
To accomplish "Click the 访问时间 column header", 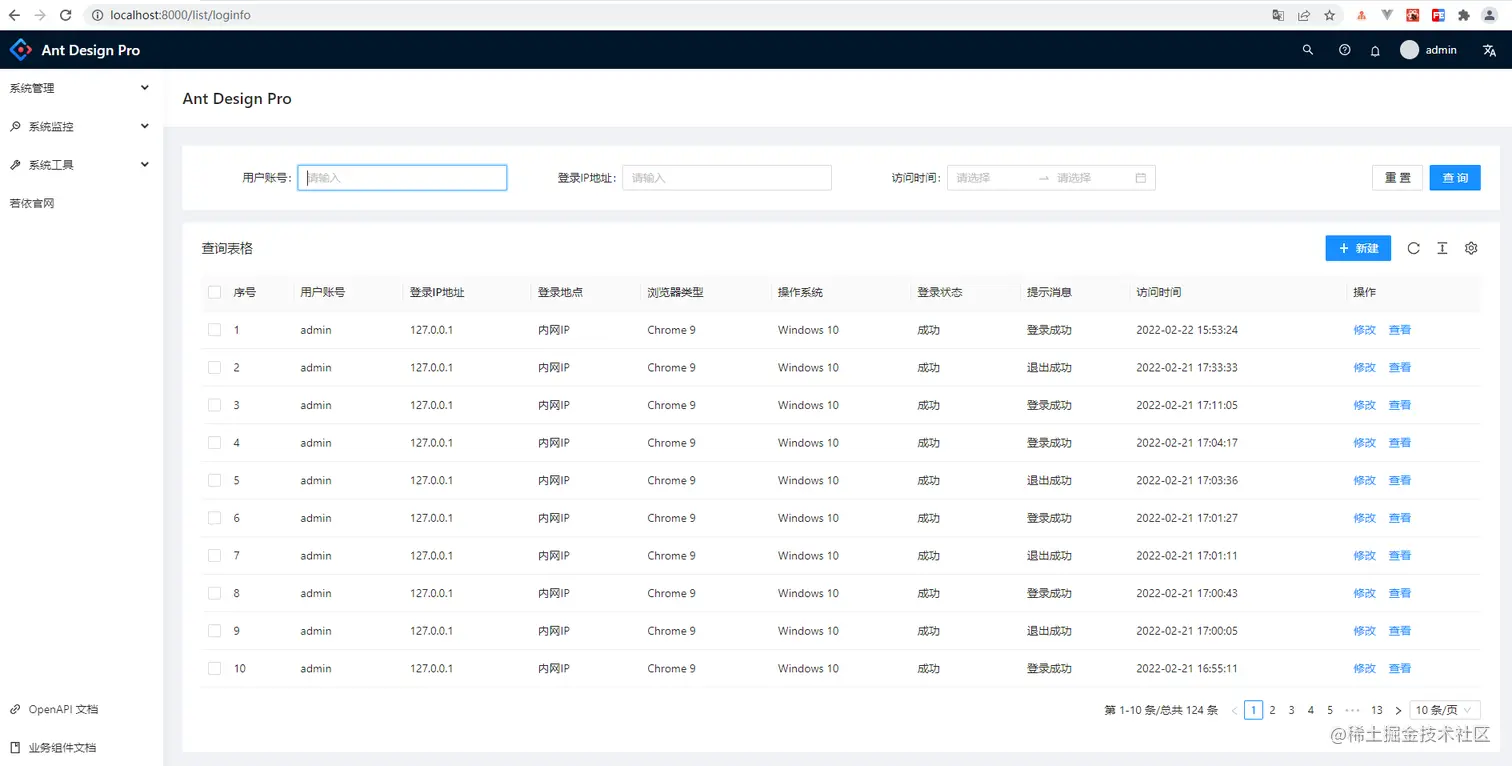I will tap(1159, 292).
